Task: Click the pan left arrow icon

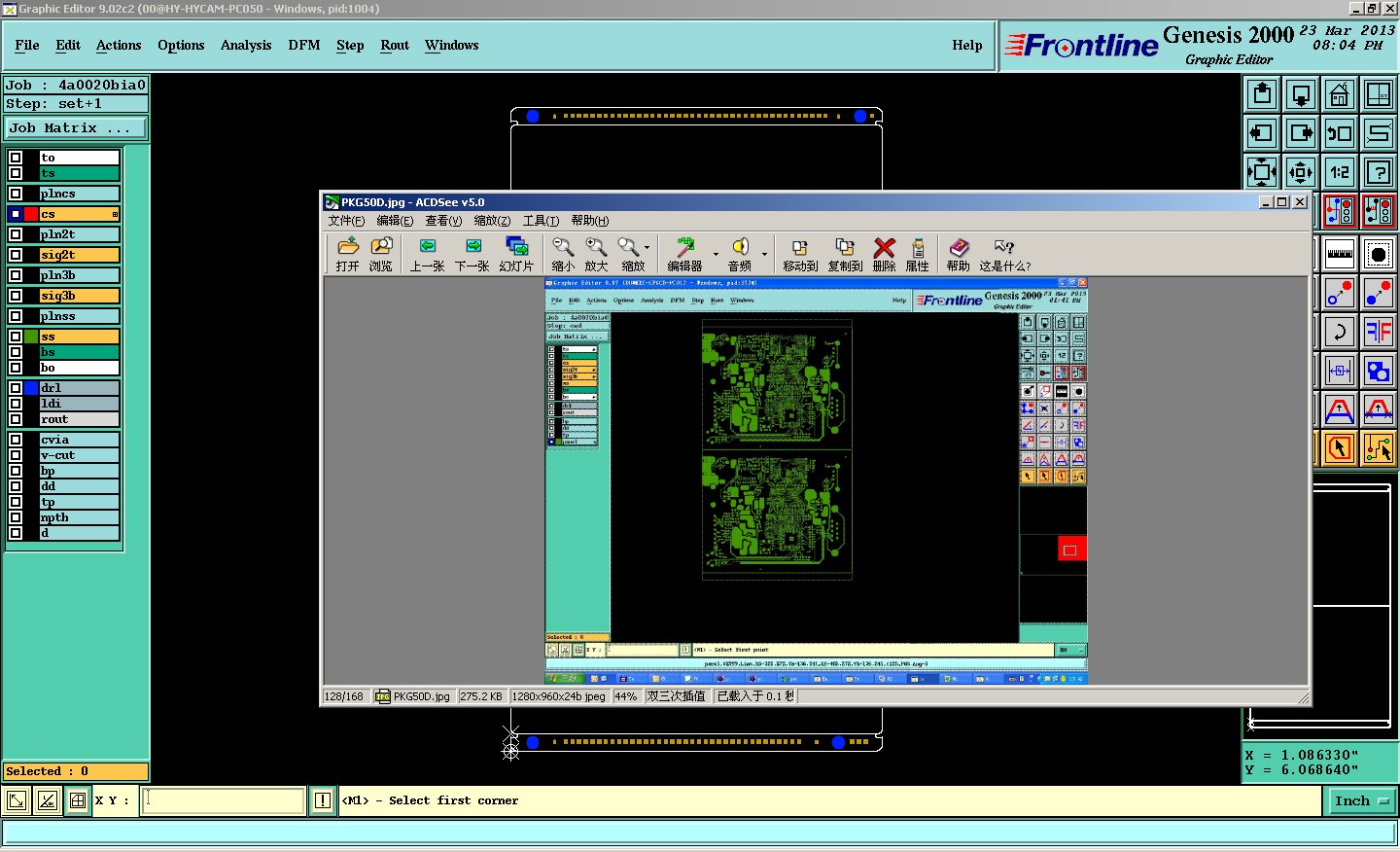Action: pyautogui.click(x=1262, y=133)
